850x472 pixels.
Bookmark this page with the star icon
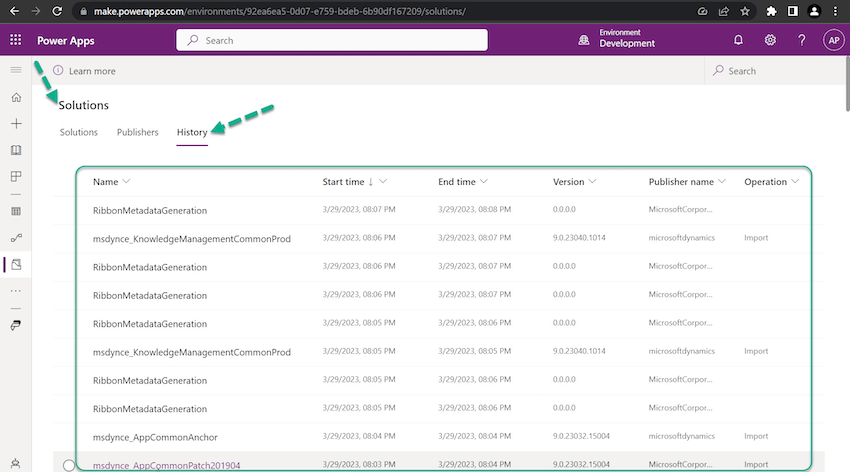click(x=745, y=11)
